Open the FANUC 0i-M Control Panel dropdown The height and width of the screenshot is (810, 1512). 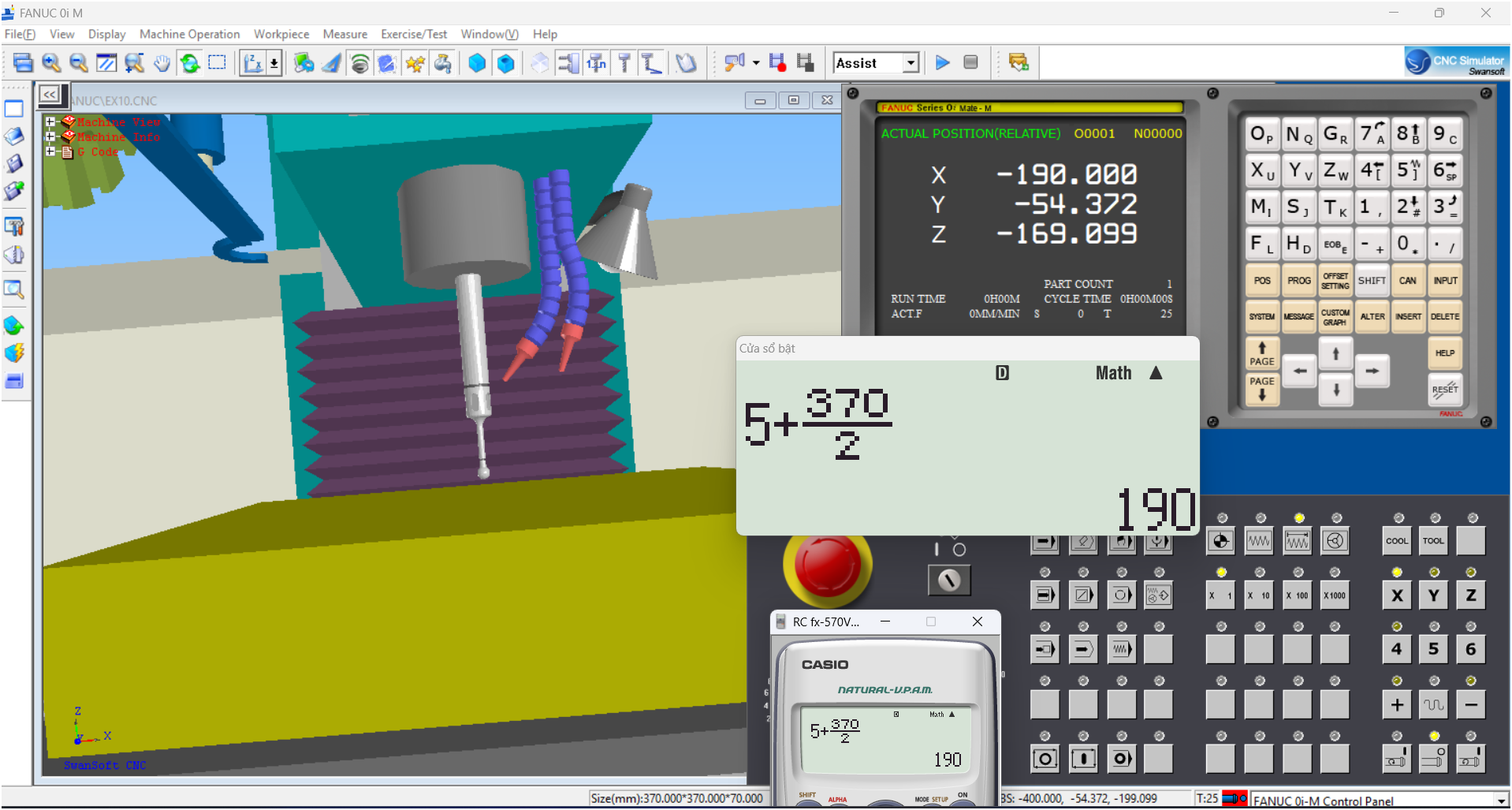(1501, 801)
